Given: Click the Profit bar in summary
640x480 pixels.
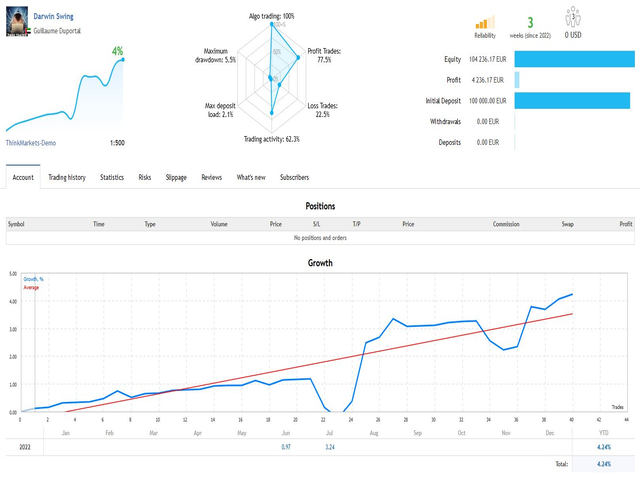Looking at the screenshot, I should (x=517, y=80).
